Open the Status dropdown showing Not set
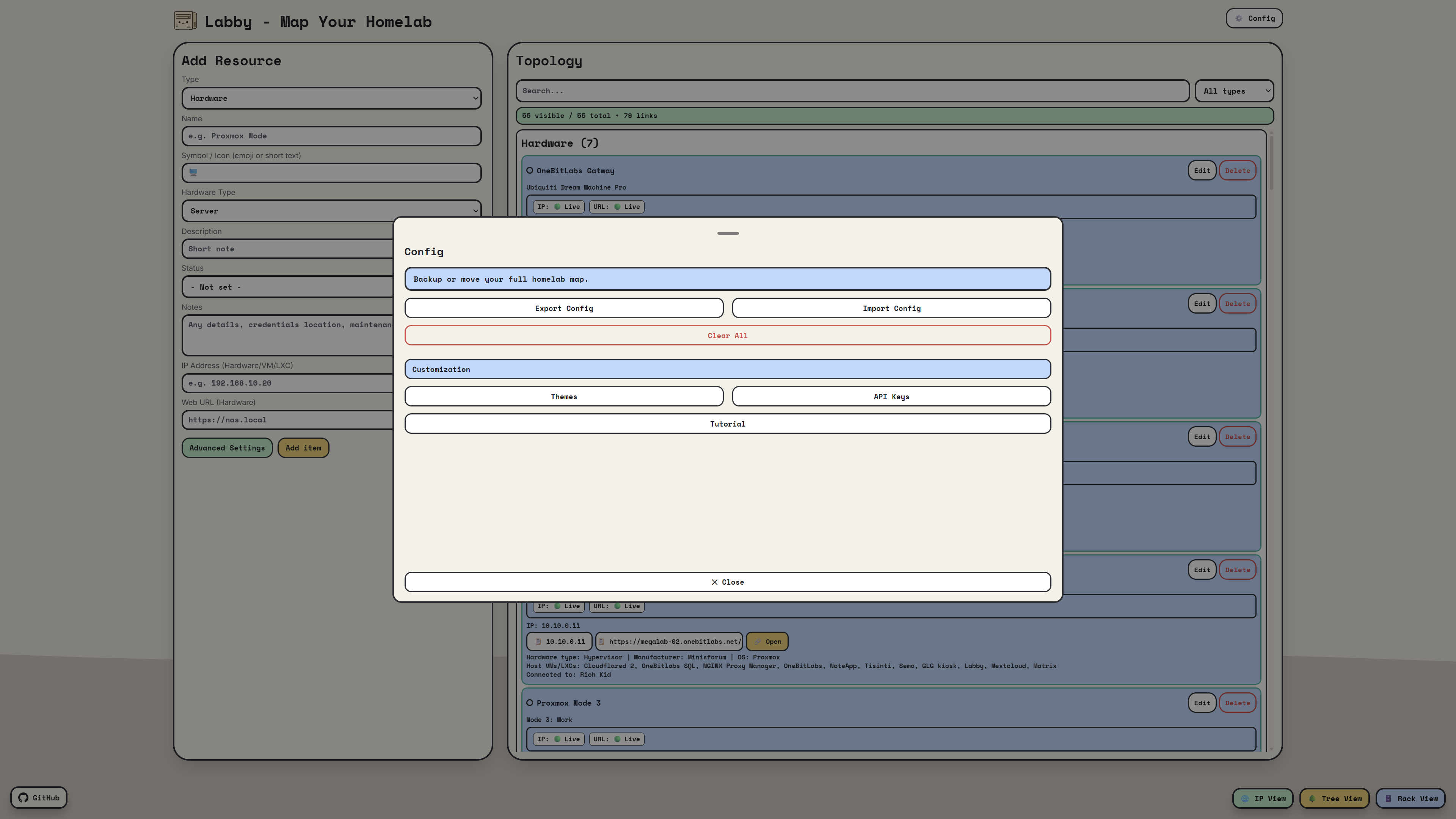The image size is (1456, 819). pos(287,287)
